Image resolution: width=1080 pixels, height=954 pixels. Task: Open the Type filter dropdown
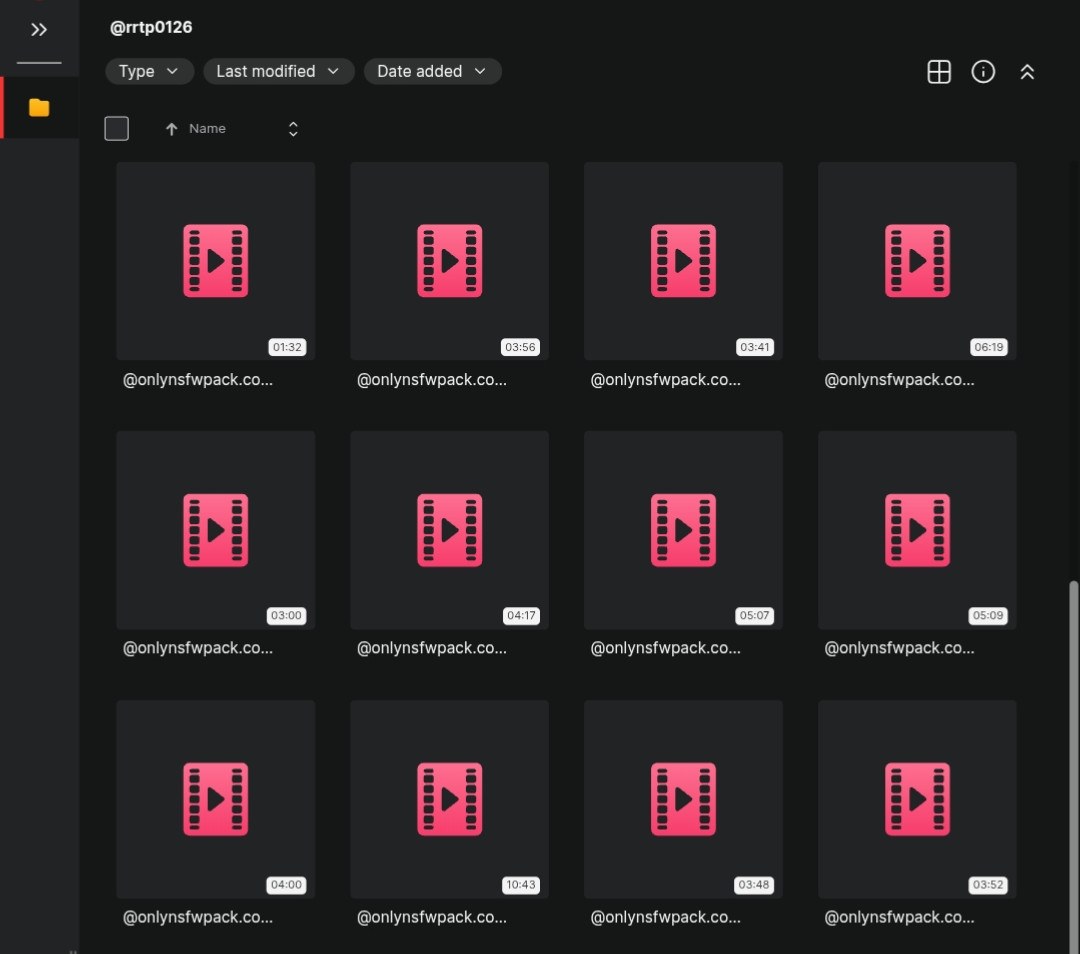pyautogui.click(x=149, y=72)
